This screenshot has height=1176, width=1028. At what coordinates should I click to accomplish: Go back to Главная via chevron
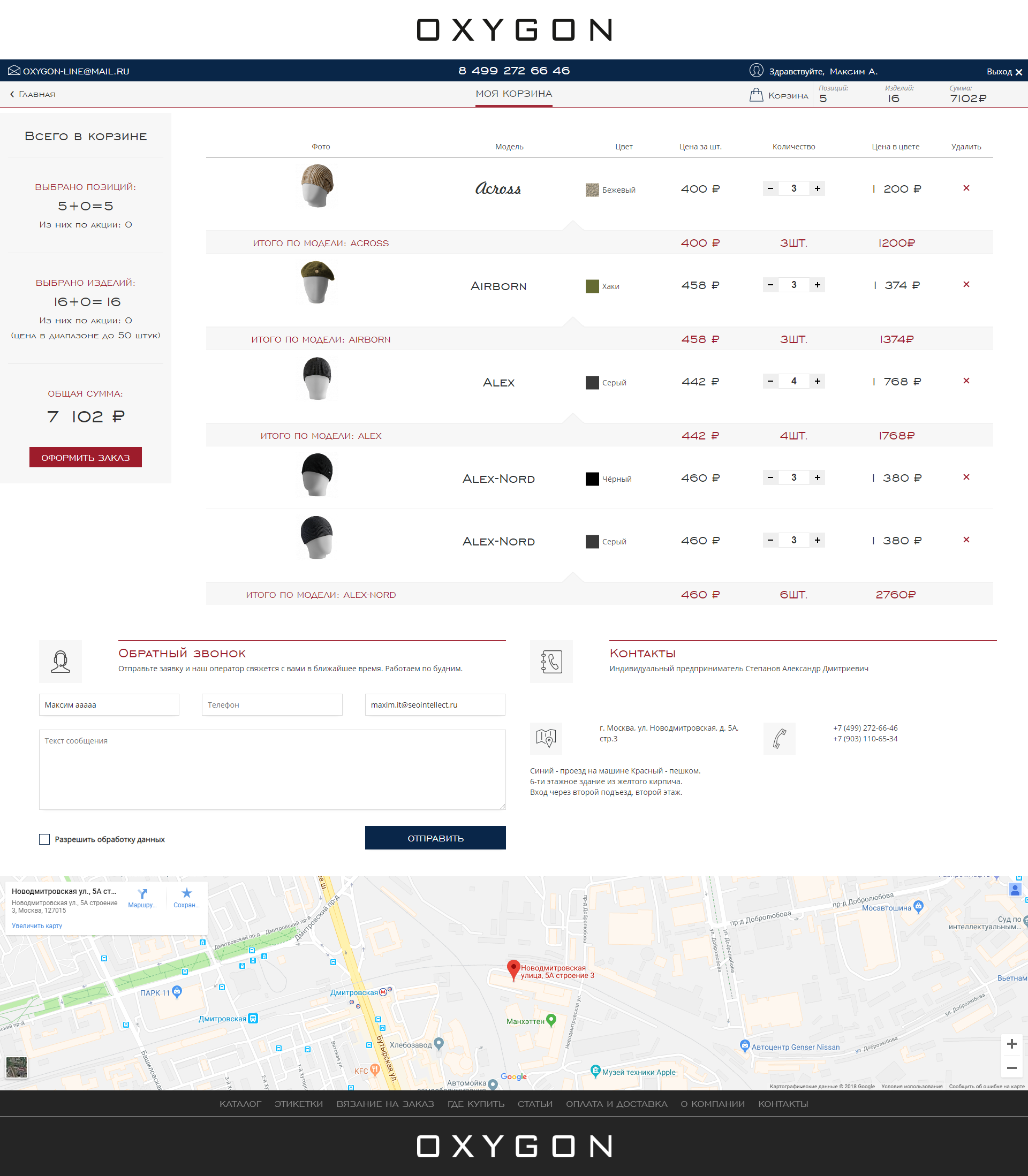(x=12, y=94)
